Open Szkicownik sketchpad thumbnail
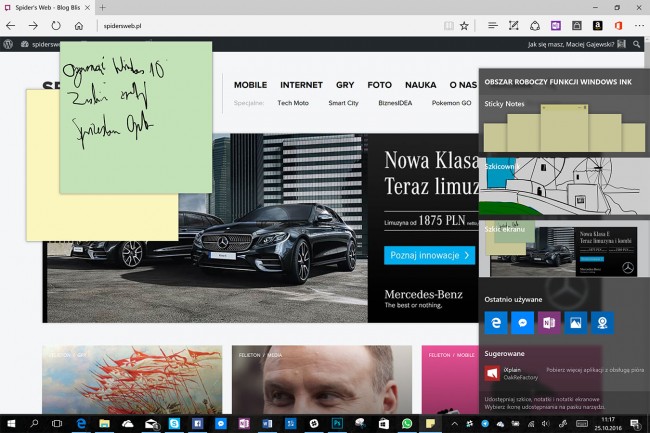This screenshot has width=650, height=433. coord(564,186)
